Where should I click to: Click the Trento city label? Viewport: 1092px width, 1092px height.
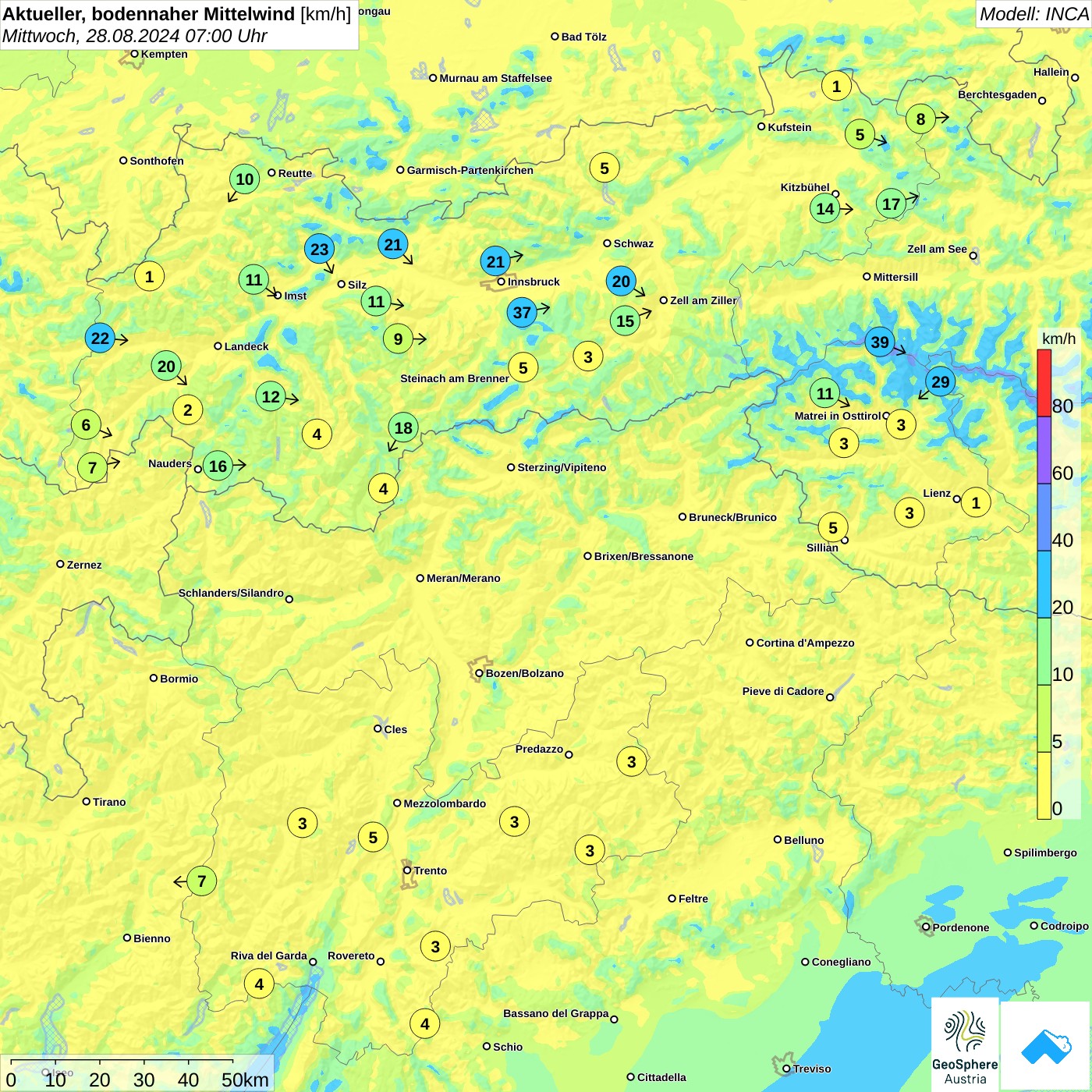pyautogui.click(x=431, y=870)
